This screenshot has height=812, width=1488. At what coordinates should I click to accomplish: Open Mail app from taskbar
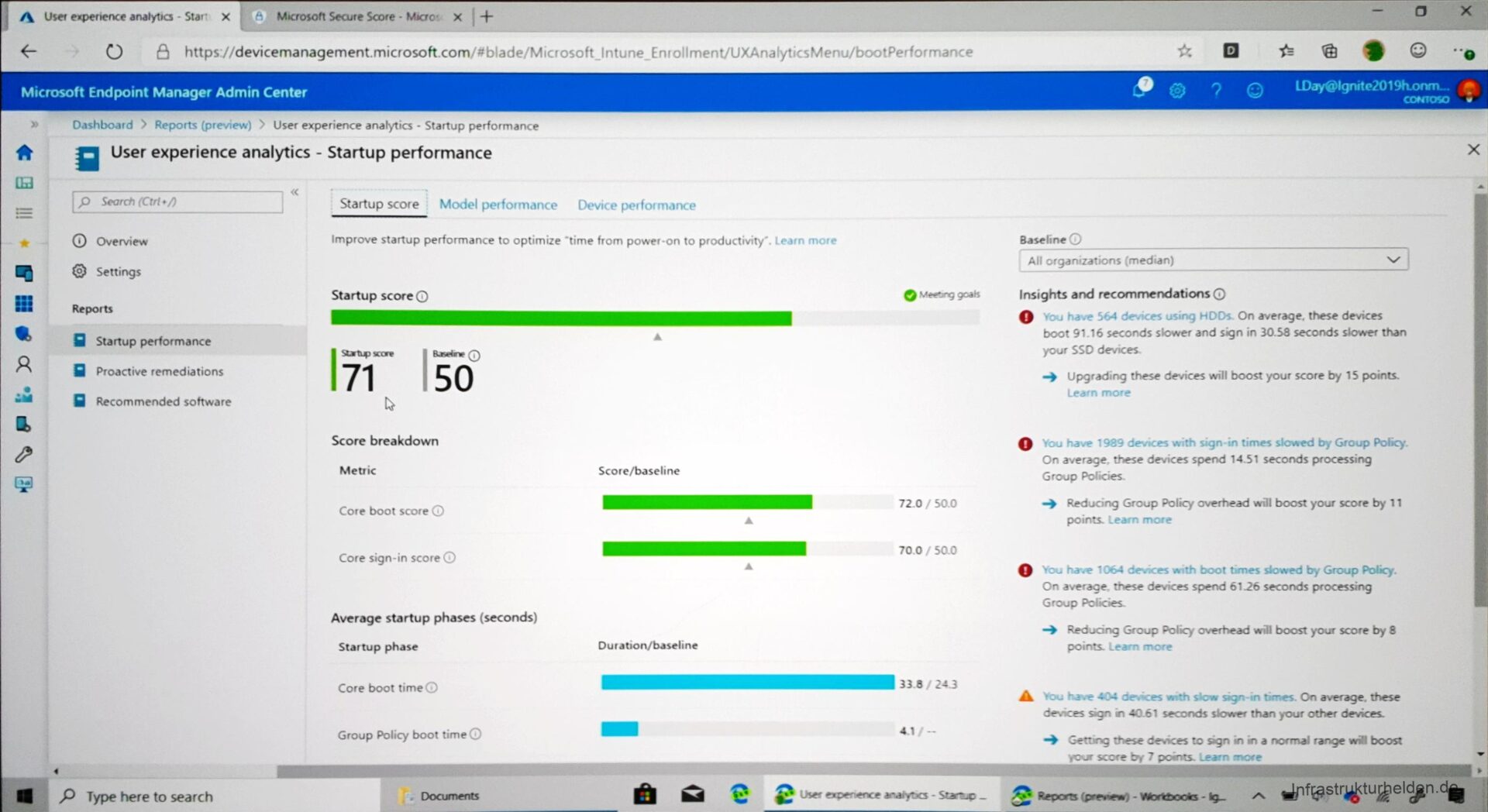click(x=693, y=794)
